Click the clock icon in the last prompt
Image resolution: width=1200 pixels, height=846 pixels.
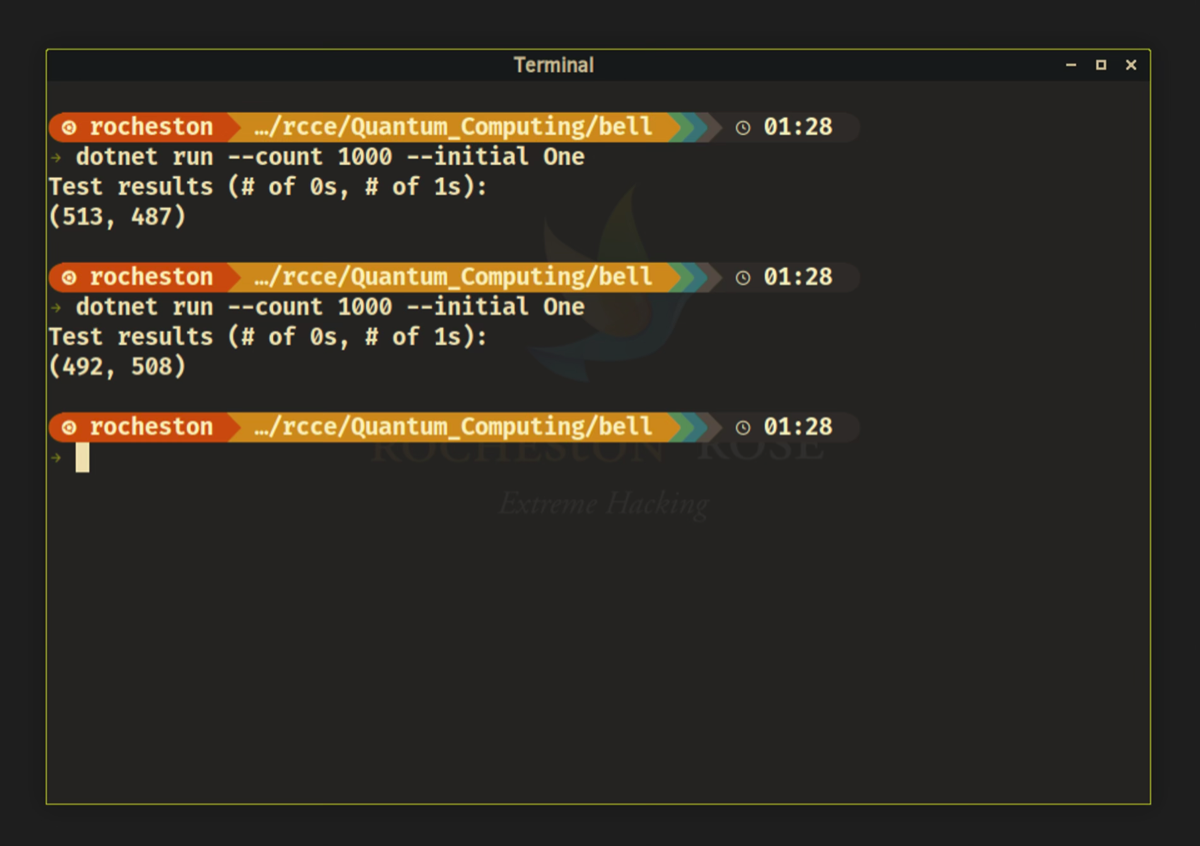coord(743,427)
